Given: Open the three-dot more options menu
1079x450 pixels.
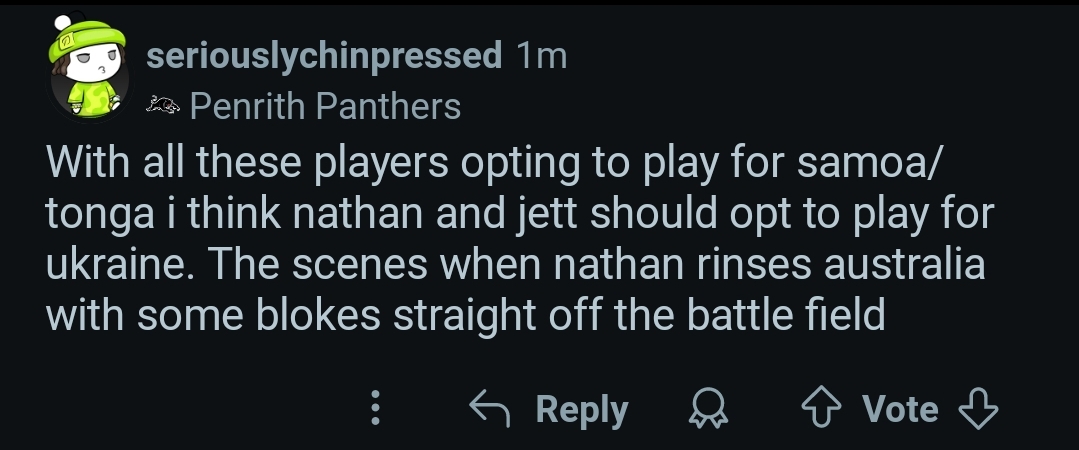Looking at the screenshot, I should (x=376, y=409).
